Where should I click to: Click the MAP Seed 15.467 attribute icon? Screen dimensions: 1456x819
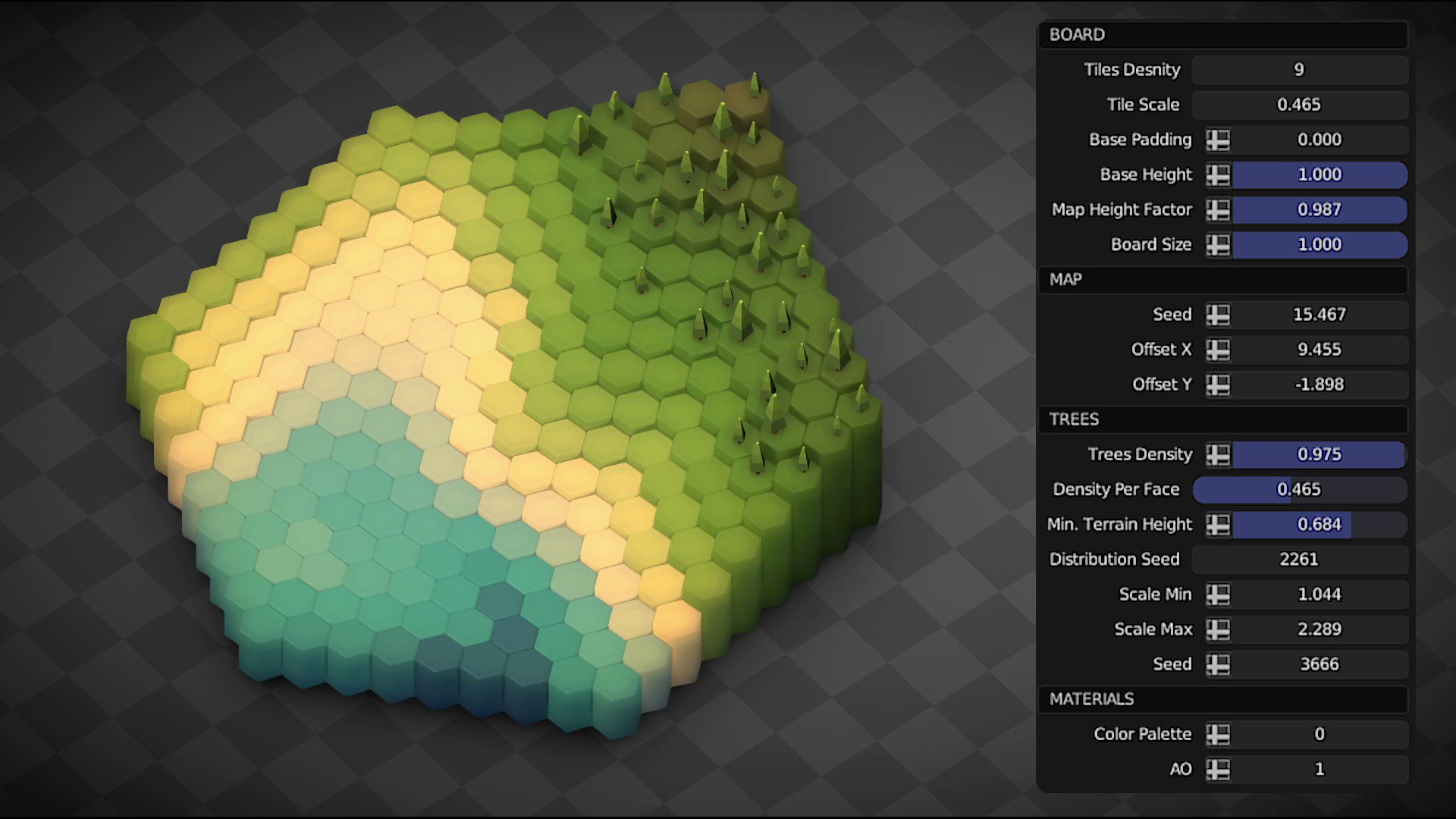(x=1218, y=315)
